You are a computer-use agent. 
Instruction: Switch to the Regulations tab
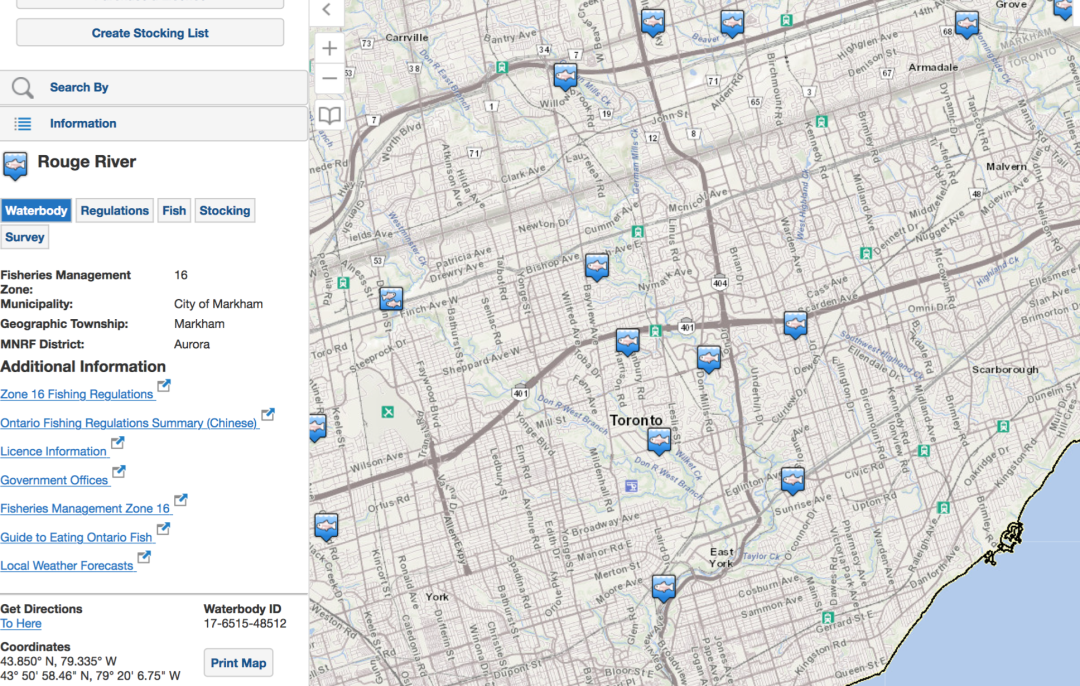tap(114, 210)
